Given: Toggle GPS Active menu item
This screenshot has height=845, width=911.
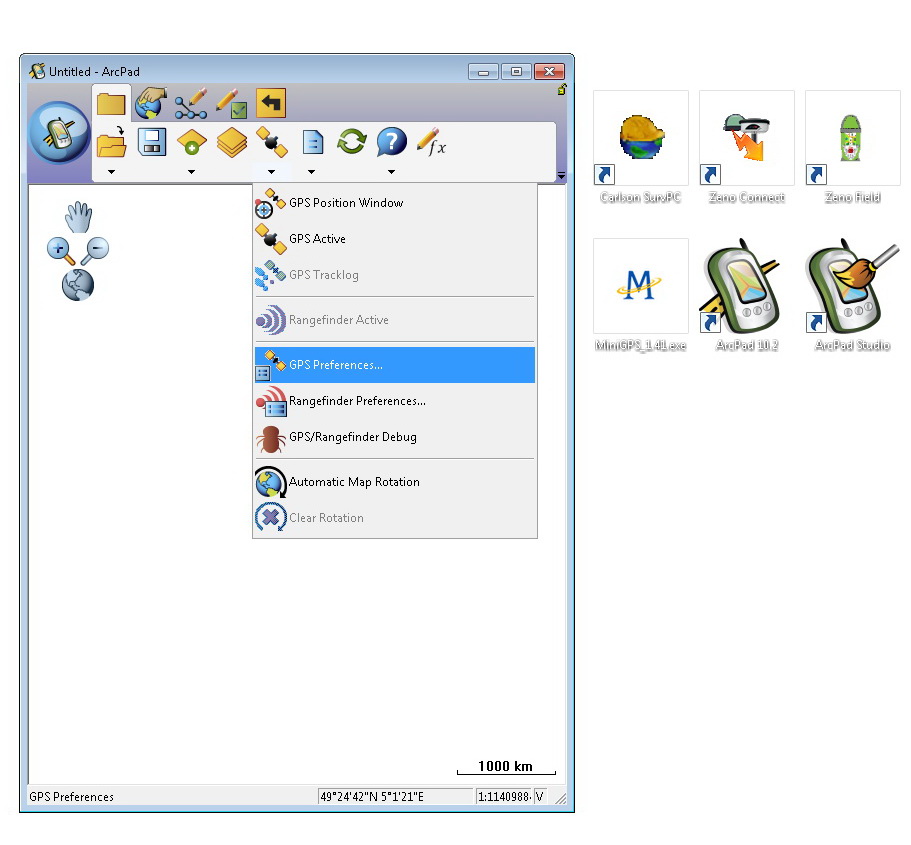Looking at the screenshot, I should [x=394, y=239].
